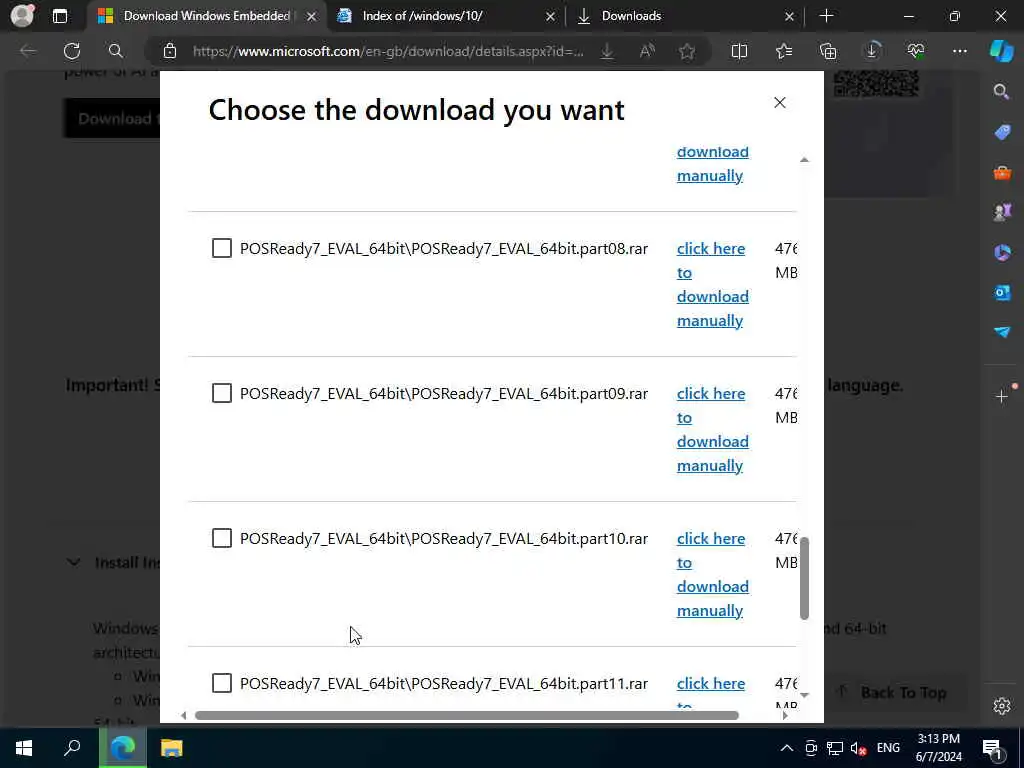
Task: Close the Index of /windows/10/ tab
Action: pyautogui.click(x=551, y=16)
